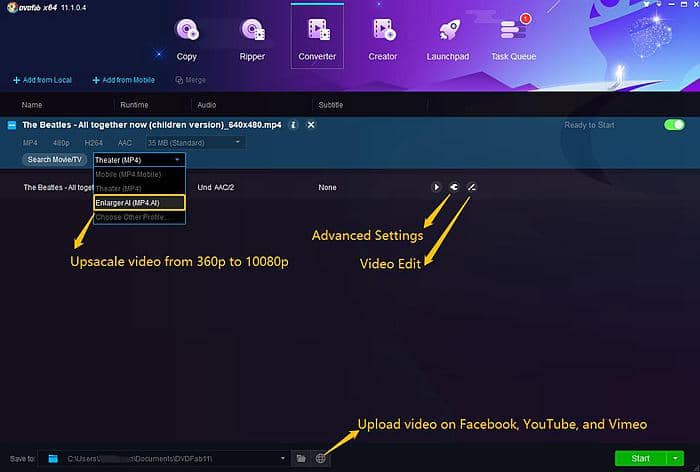This screenshot has height=472, width=700.
Task: Preview the video with the play icon
Action: point(436,187)
